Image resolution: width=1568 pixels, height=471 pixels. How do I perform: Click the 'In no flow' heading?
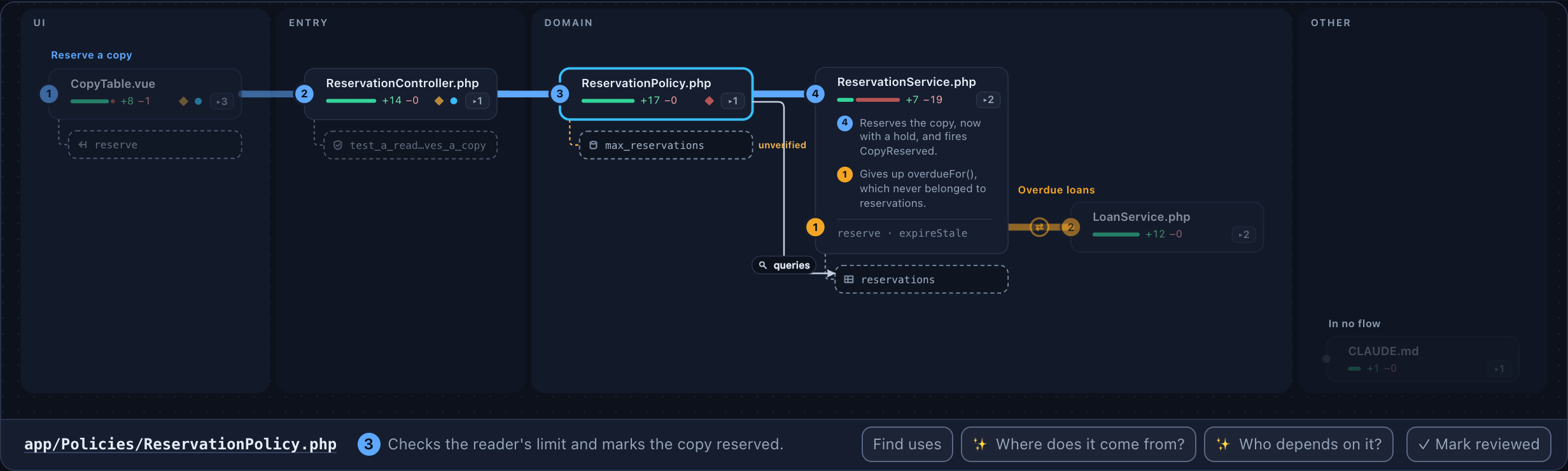click(1354, 323)
